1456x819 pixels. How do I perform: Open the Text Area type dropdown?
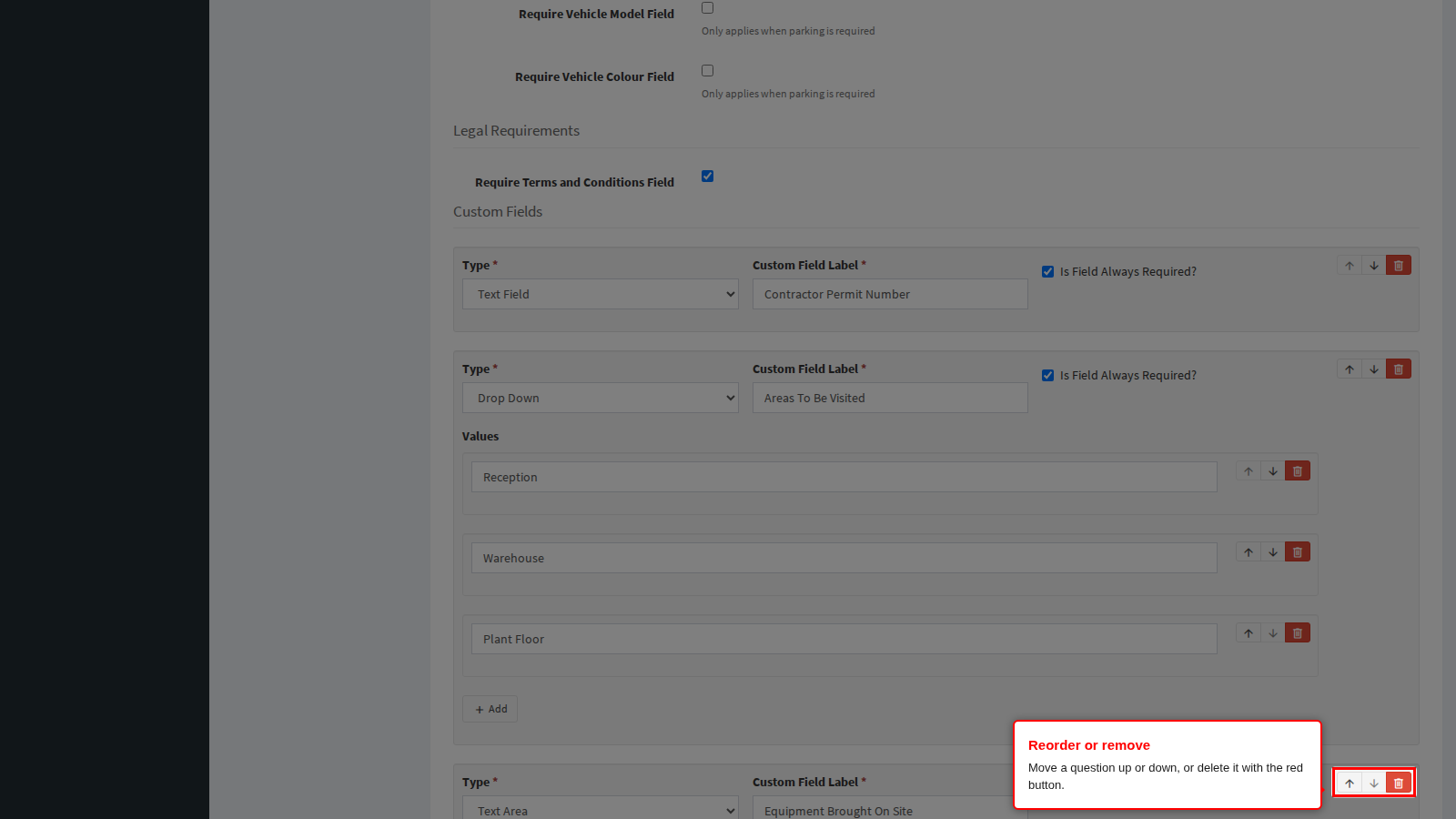click(x=601, y=807)
